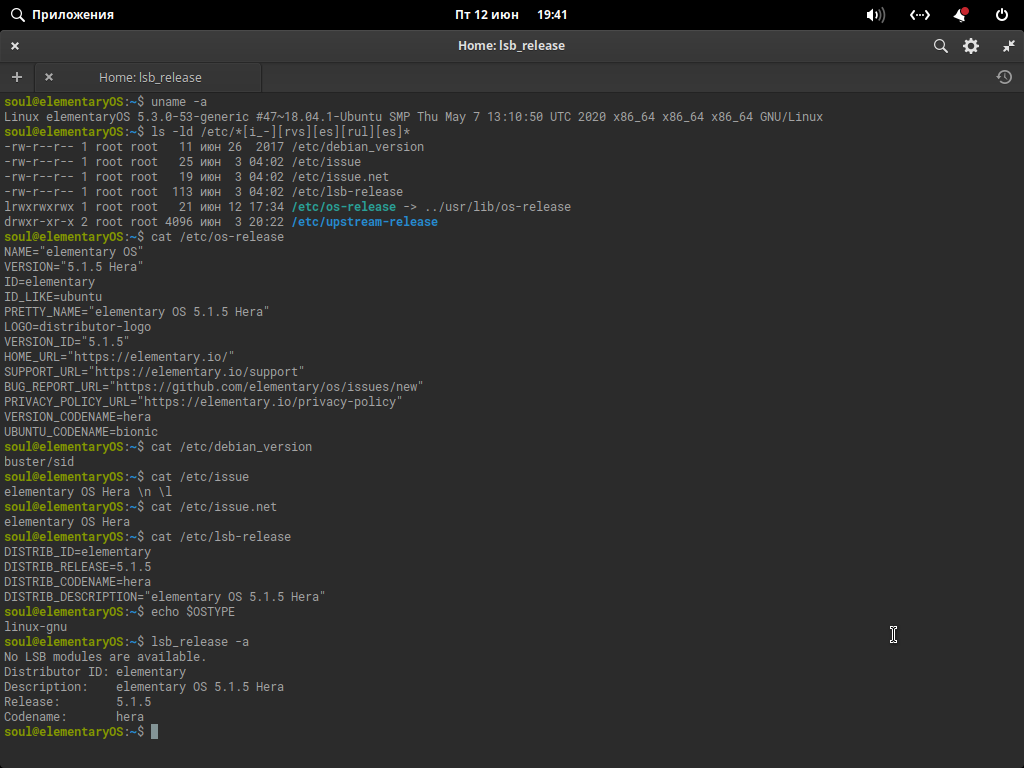
Task: Click the 'buster/sid' output line
Action: (x=39, y=462)
